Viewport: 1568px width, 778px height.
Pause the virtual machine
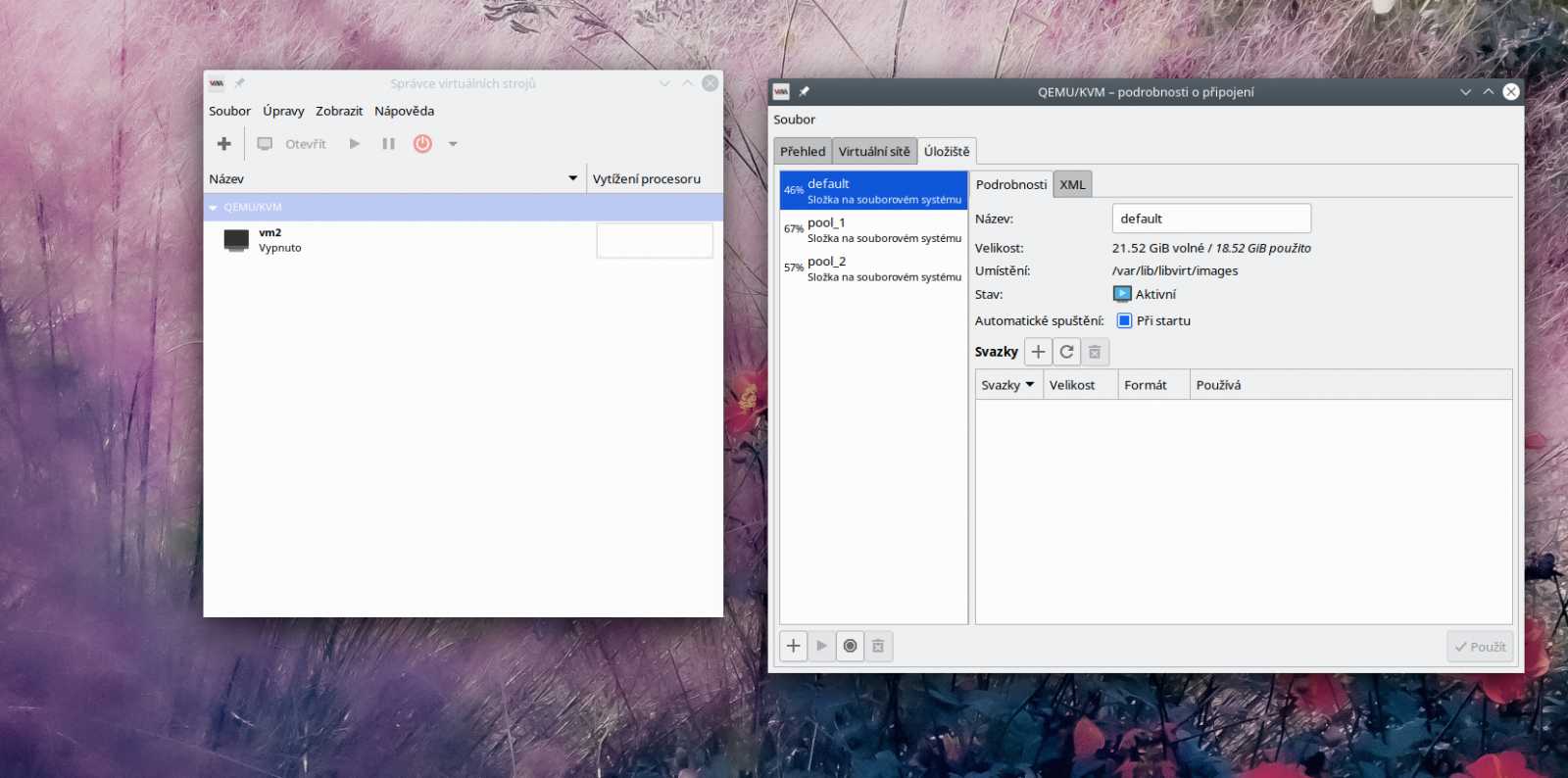pyautogui.click(x=388, y=144)
